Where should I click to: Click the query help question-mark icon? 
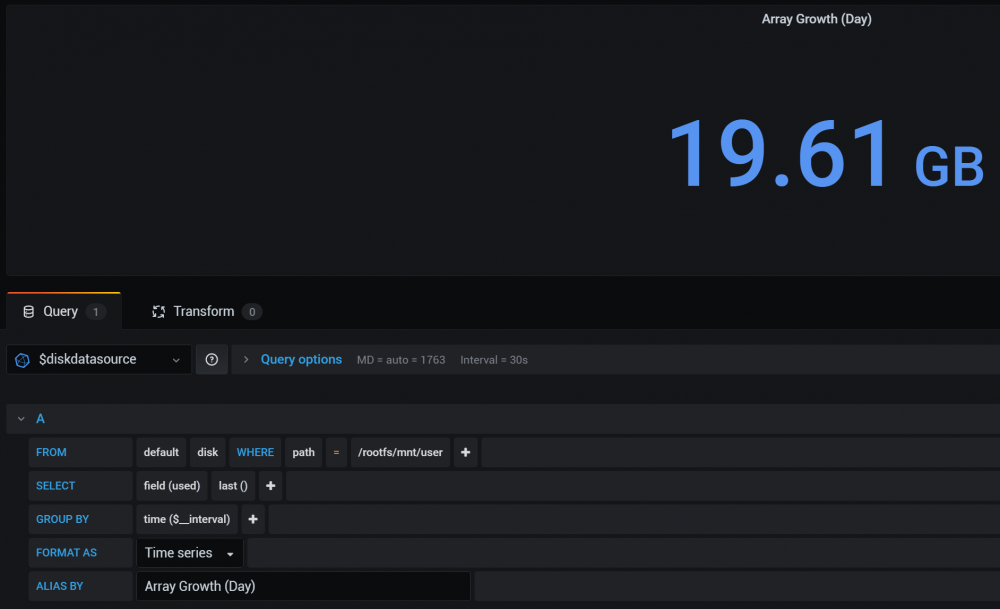point(212,360)
